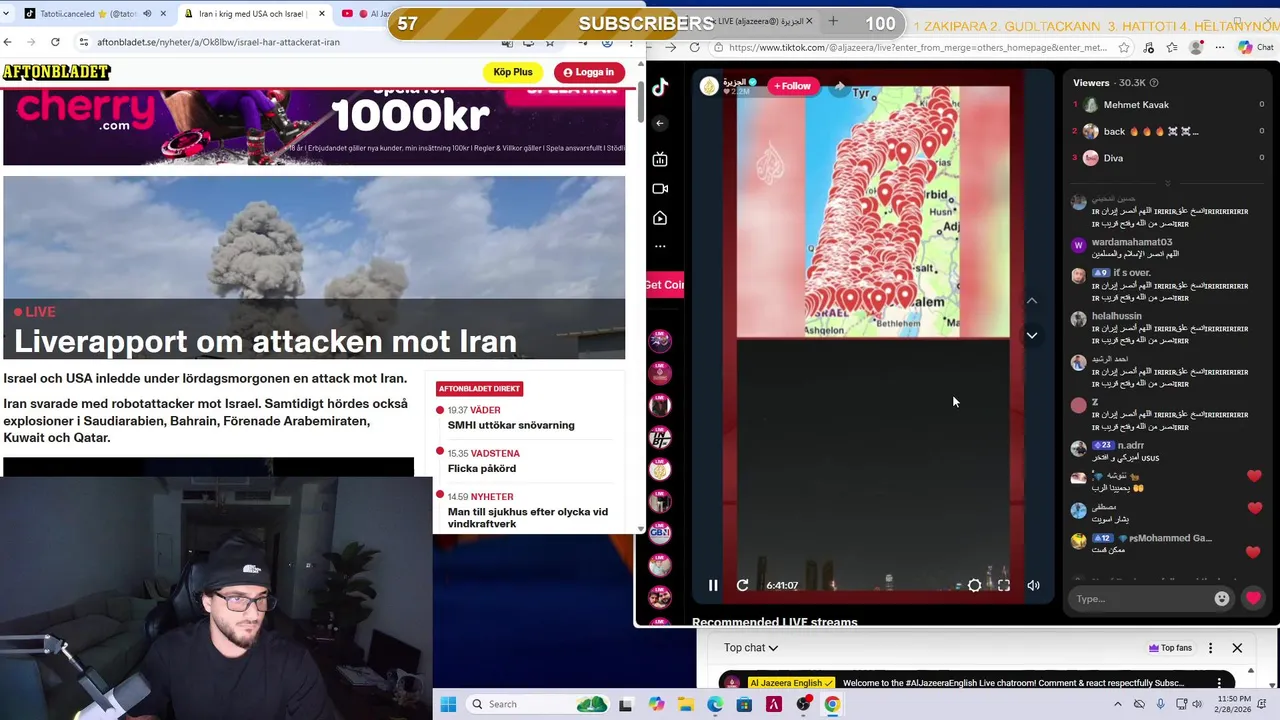Screen dimensions: 1280x720
Task: Open File Explorer from the taskbar
Action: tap(685, 704)
